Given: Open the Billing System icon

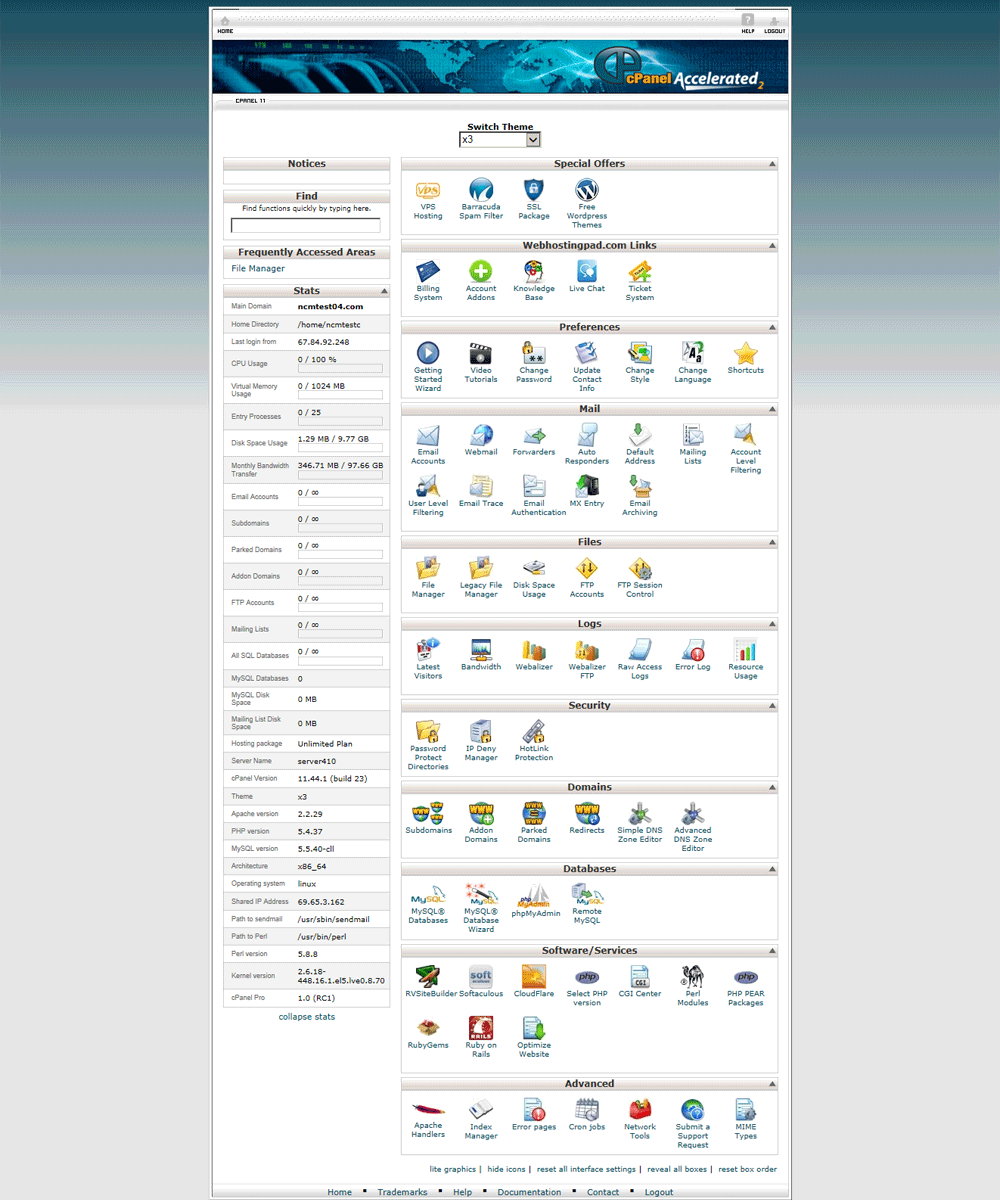Looking at the screenshot, I should click(428, 271).
